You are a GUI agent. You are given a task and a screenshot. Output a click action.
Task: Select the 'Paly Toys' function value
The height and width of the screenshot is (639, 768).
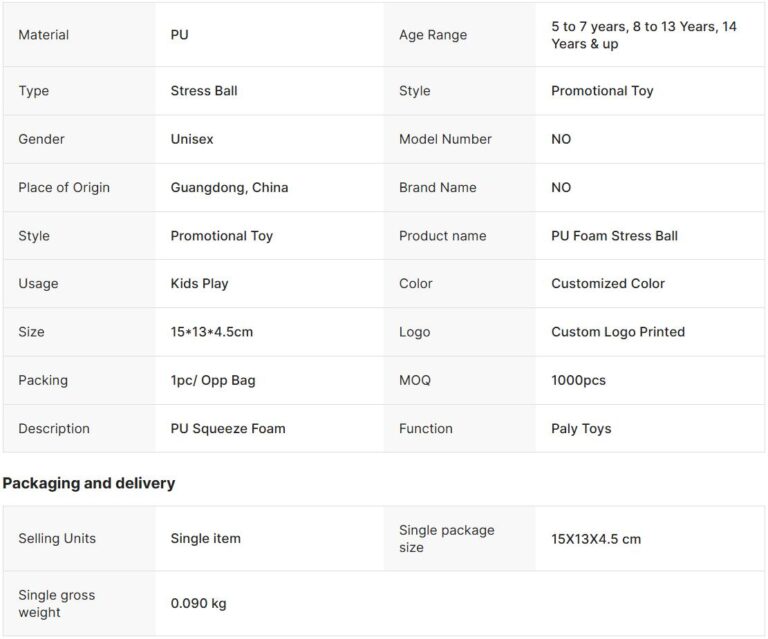tap(581, 429)
